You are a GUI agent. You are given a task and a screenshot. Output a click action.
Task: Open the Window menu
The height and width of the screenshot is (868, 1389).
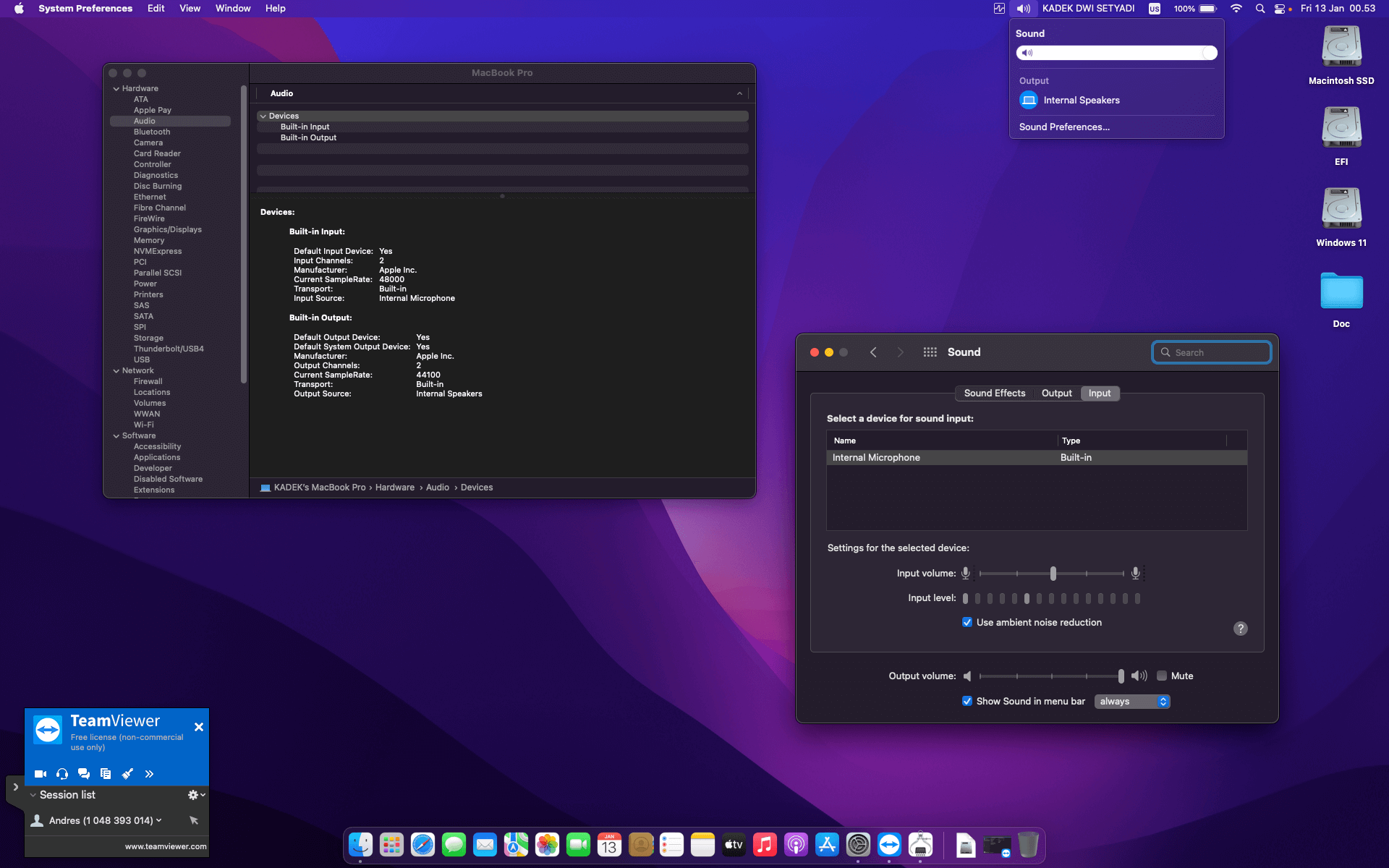point(233,9)
